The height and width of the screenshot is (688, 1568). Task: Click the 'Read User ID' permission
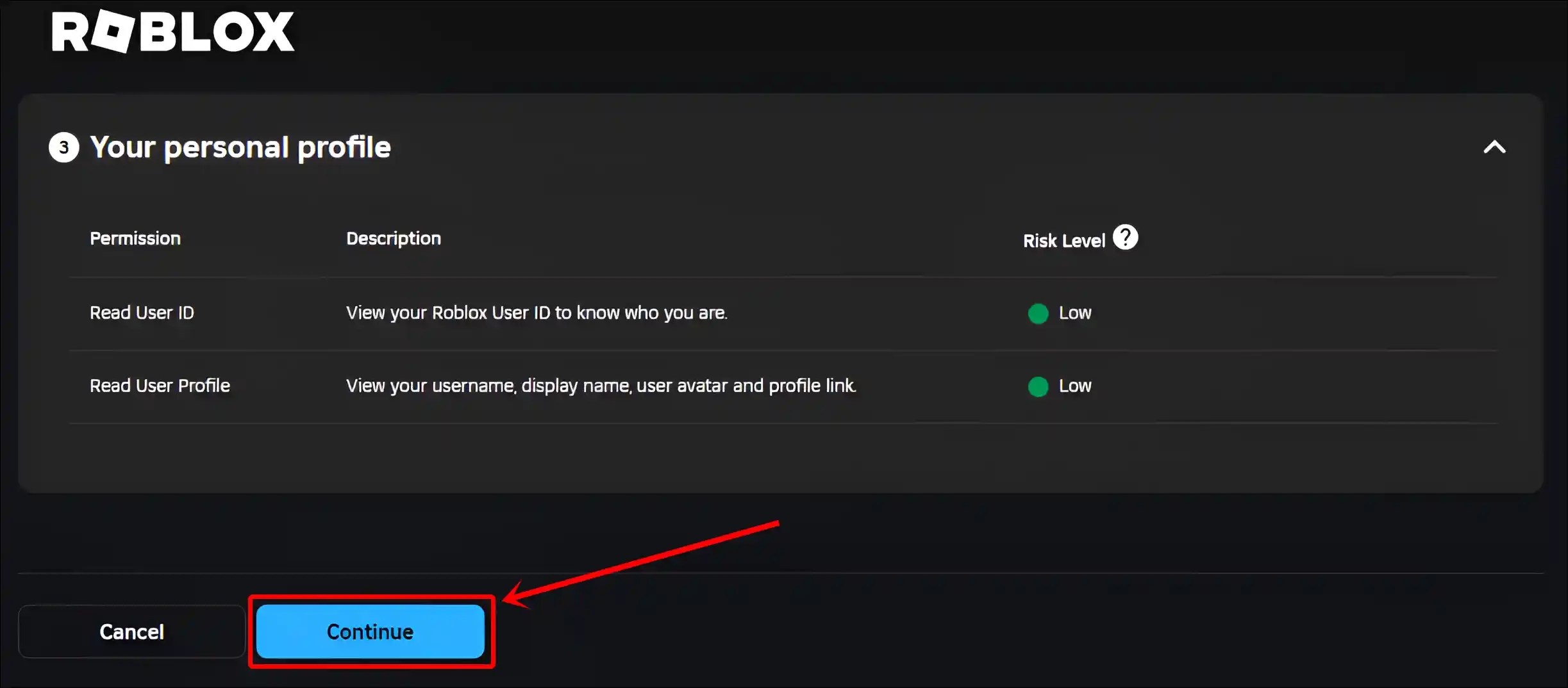142,313
